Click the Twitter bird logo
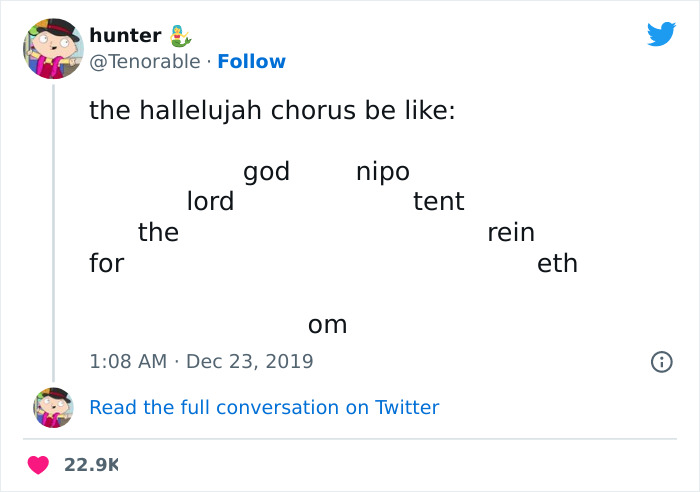The image size is (700, 492). coord(661,35)
